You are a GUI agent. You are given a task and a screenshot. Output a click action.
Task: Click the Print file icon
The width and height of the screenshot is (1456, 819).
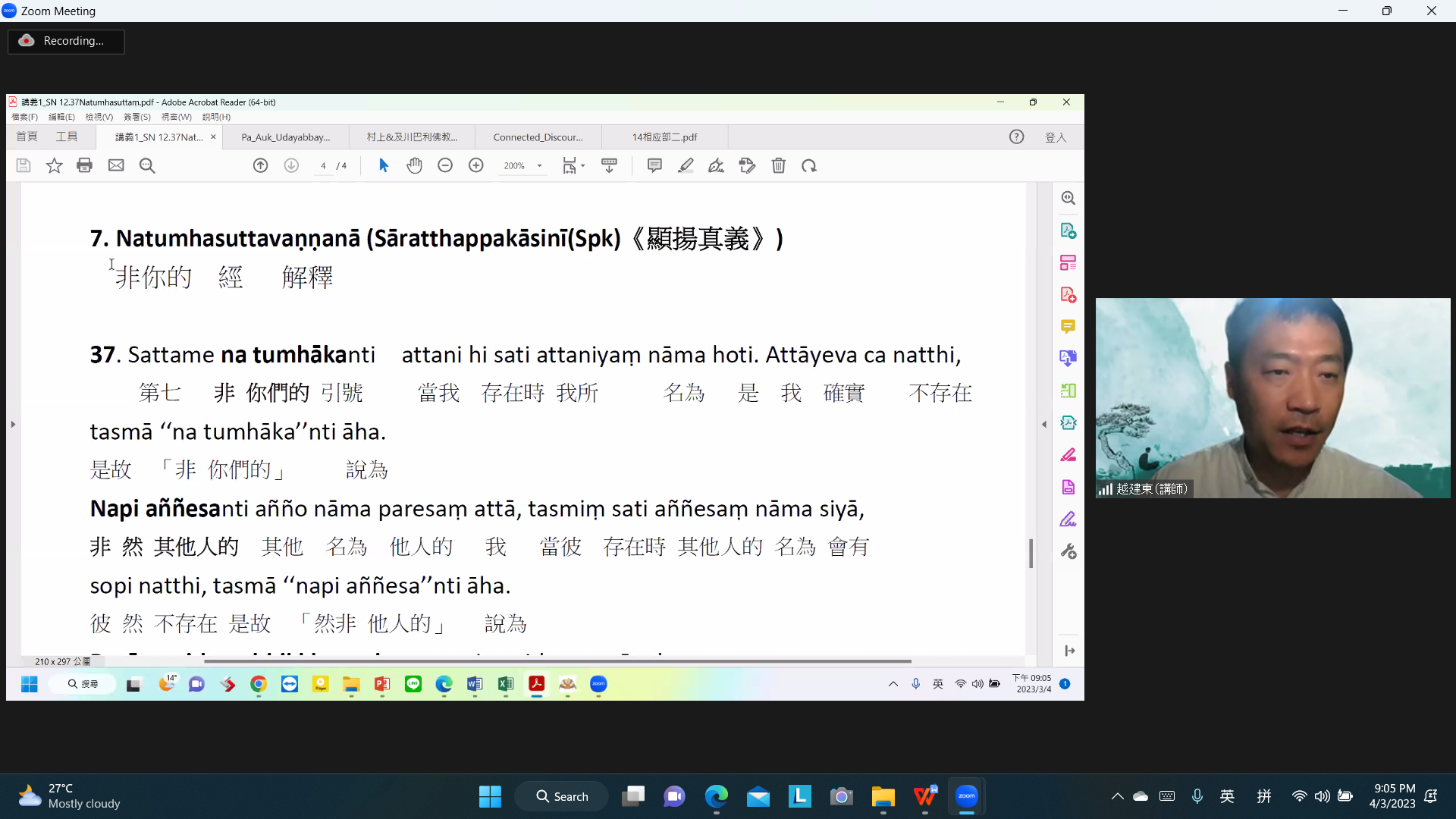pos(84,165)
